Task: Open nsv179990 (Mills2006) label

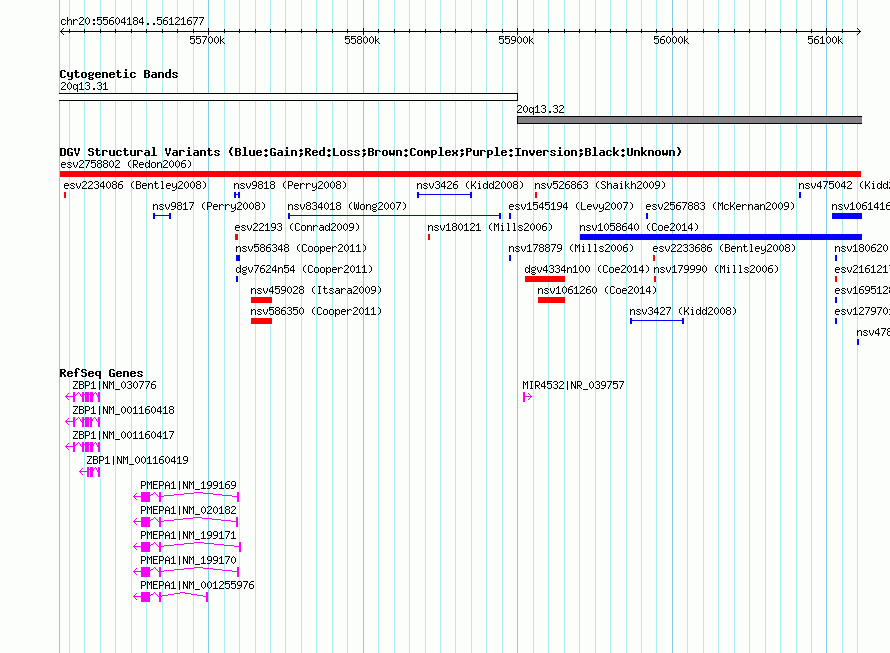Action: coord(716,269)
